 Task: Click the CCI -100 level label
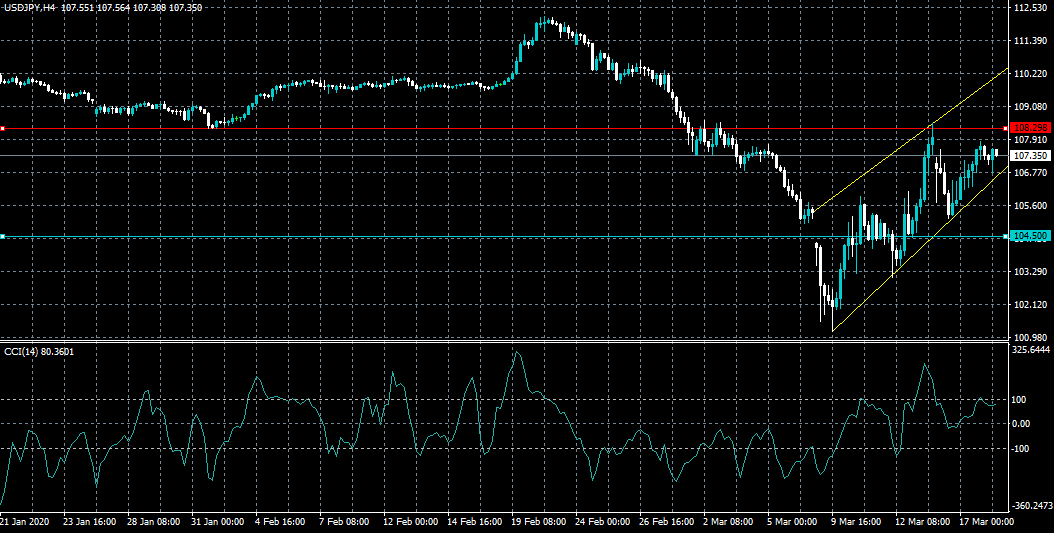(1020, 448)
